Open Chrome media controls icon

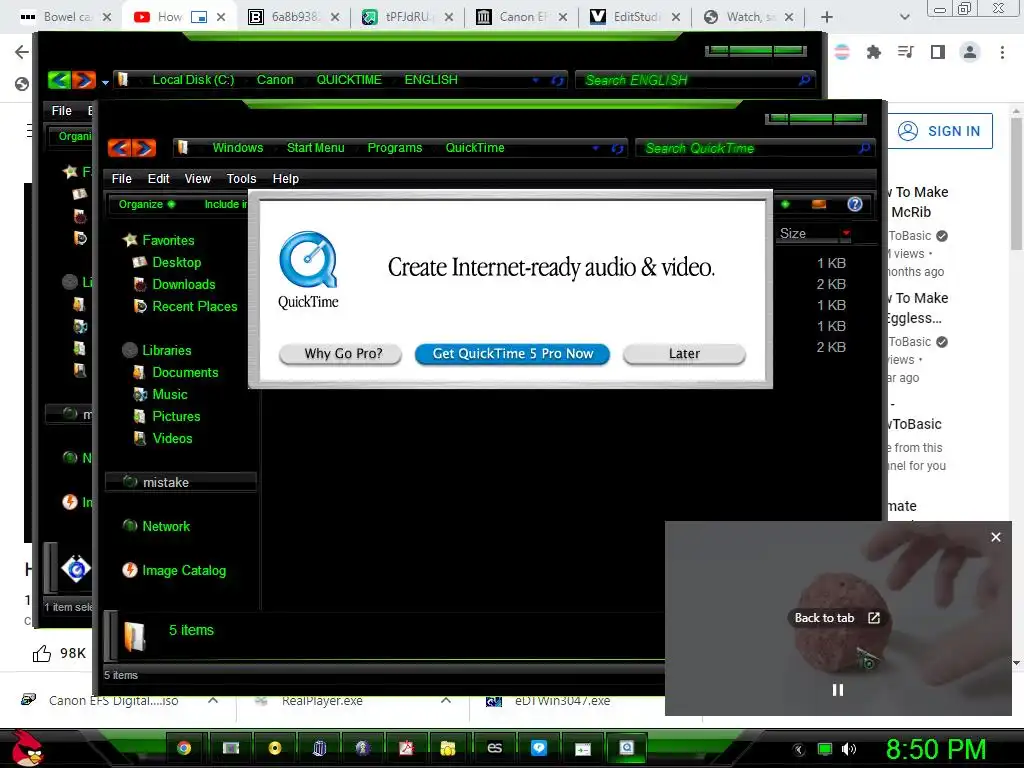pos(906,52)
